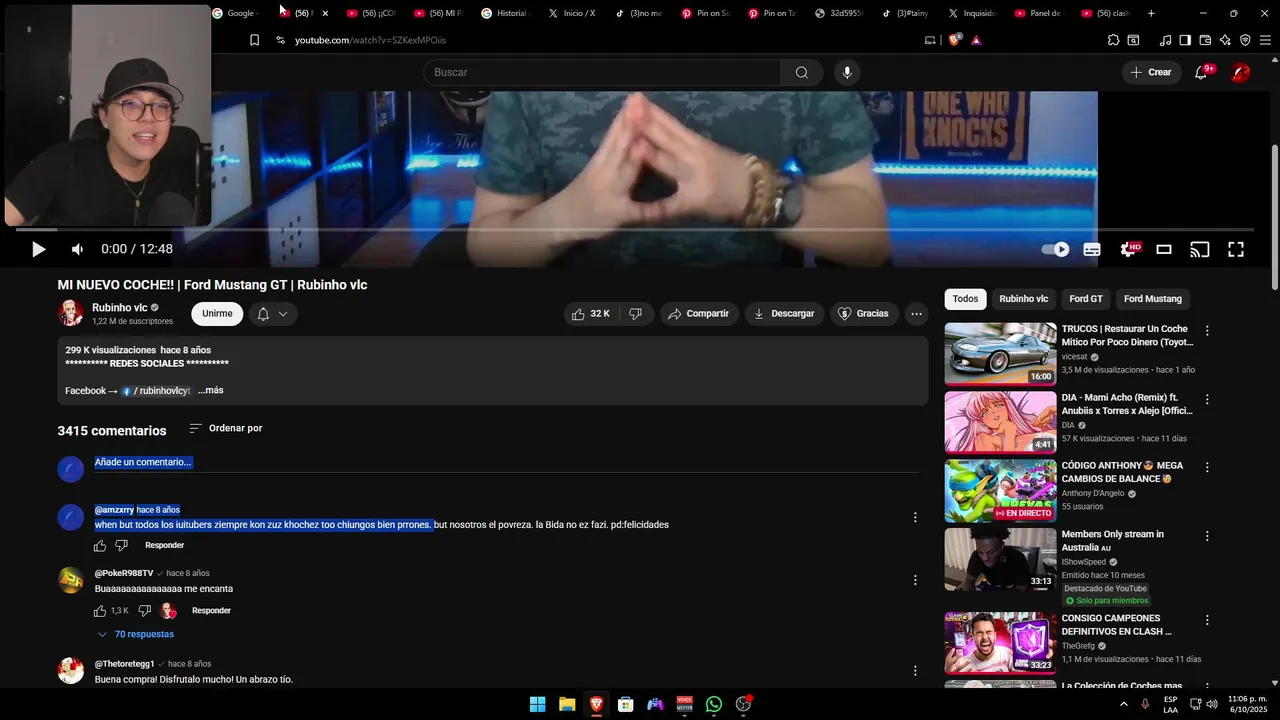Image resolution: width=1280 pixels, height=720 pixels.
Task: Open Rubinho vlc channel avatar
Action: point(71,313)
